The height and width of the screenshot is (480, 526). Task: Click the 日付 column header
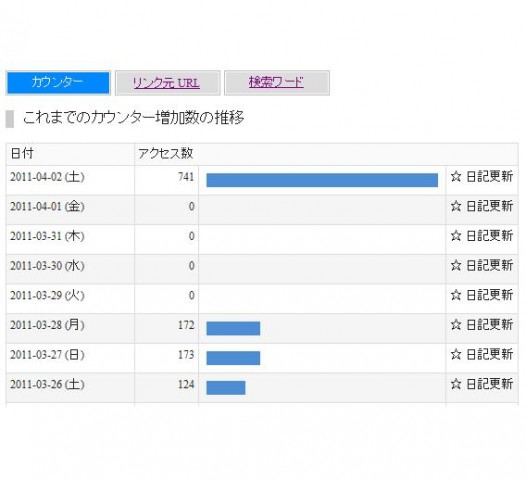pyautogui.click(x=70, y=154)
